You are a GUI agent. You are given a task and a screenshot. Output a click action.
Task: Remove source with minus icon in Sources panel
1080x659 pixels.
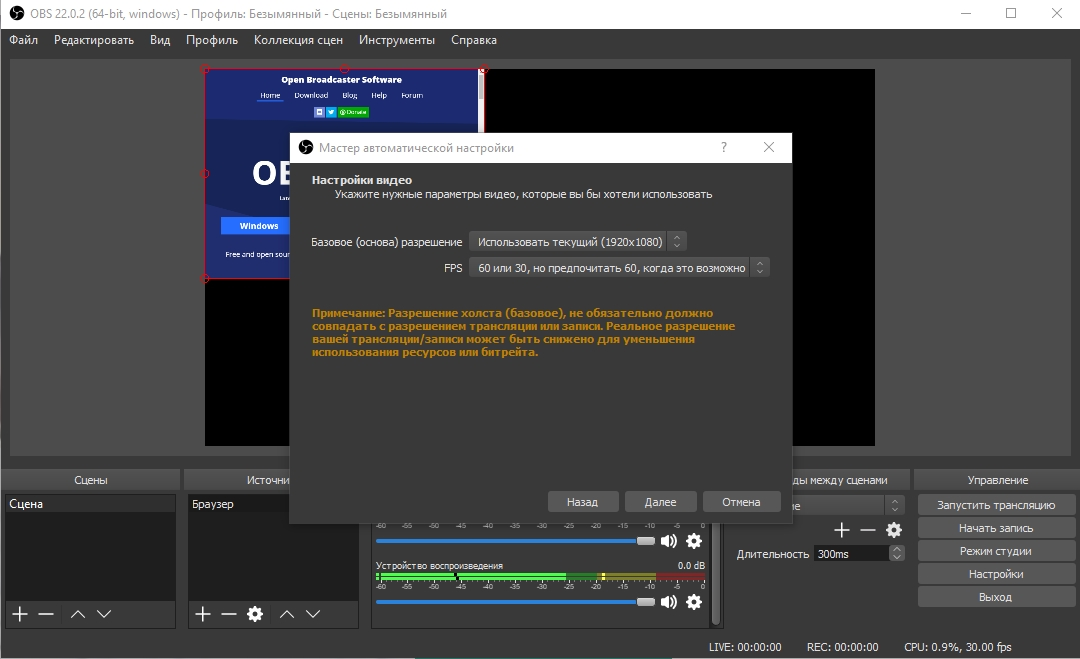(x=229, y=614)
